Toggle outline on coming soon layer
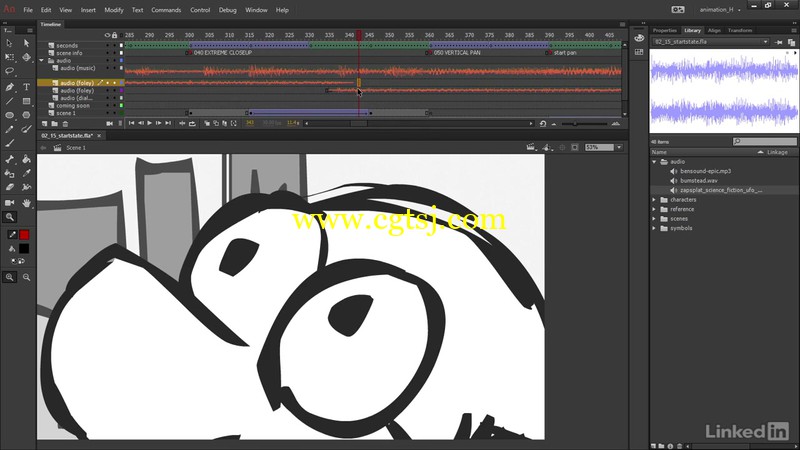 point(121,106)
